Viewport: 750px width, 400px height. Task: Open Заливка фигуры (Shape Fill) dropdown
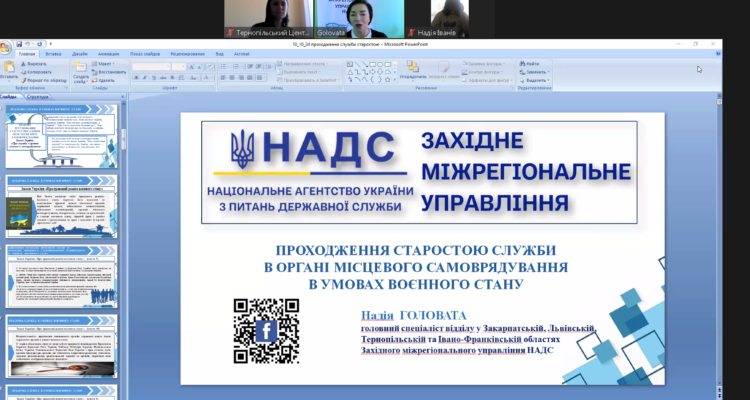[484, 64]
